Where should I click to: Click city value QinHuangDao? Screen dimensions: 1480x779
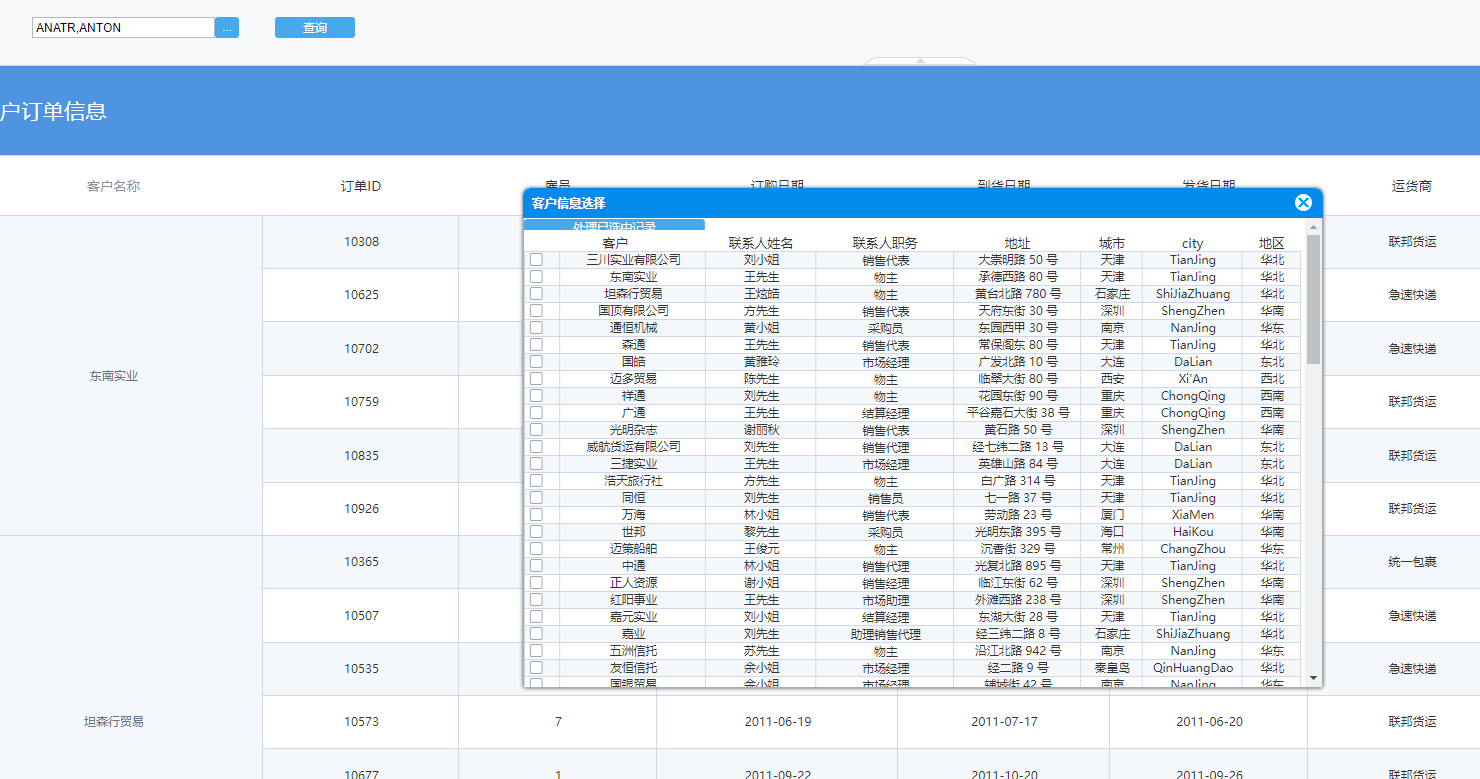pyautogui.click(x=1192, y=668)
